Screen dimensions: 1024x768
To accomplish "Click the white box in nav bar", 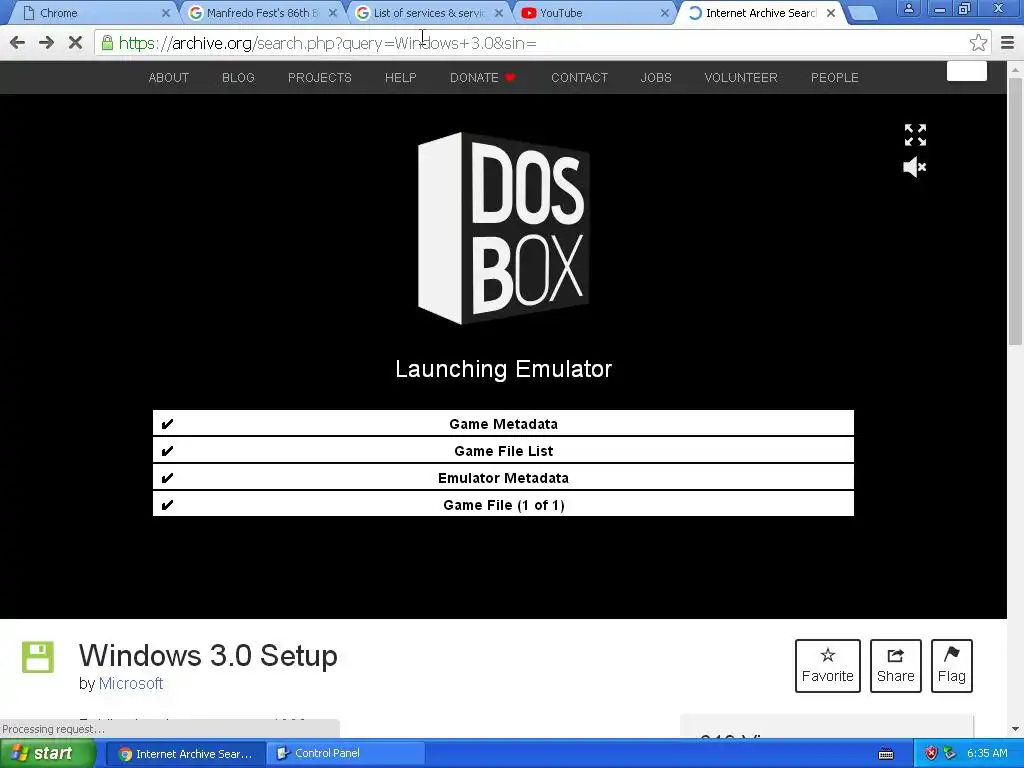I will point(967,71).
